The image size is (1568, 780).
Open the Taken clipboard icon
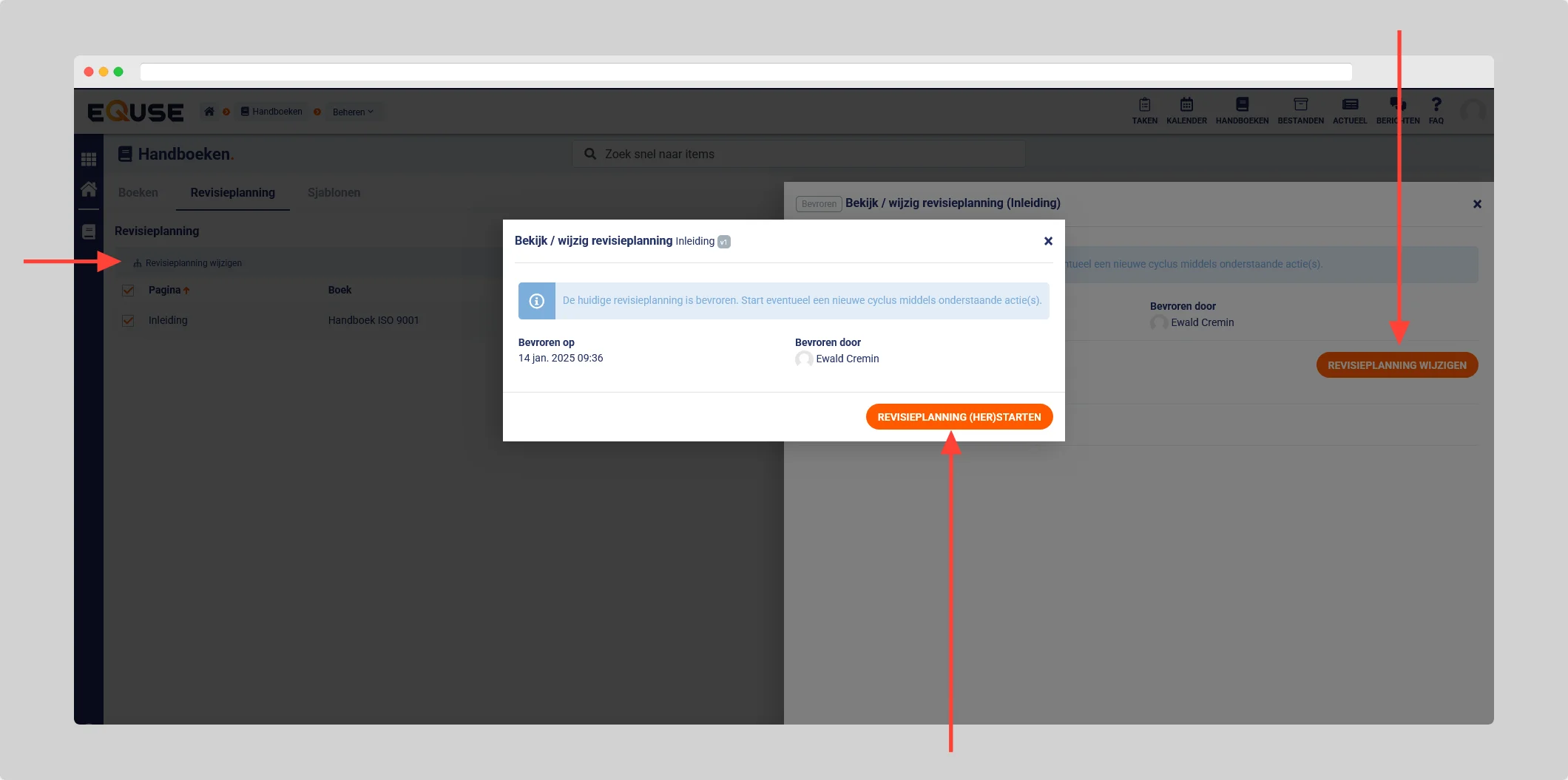pyautogui.click(x=1144, y=105)
